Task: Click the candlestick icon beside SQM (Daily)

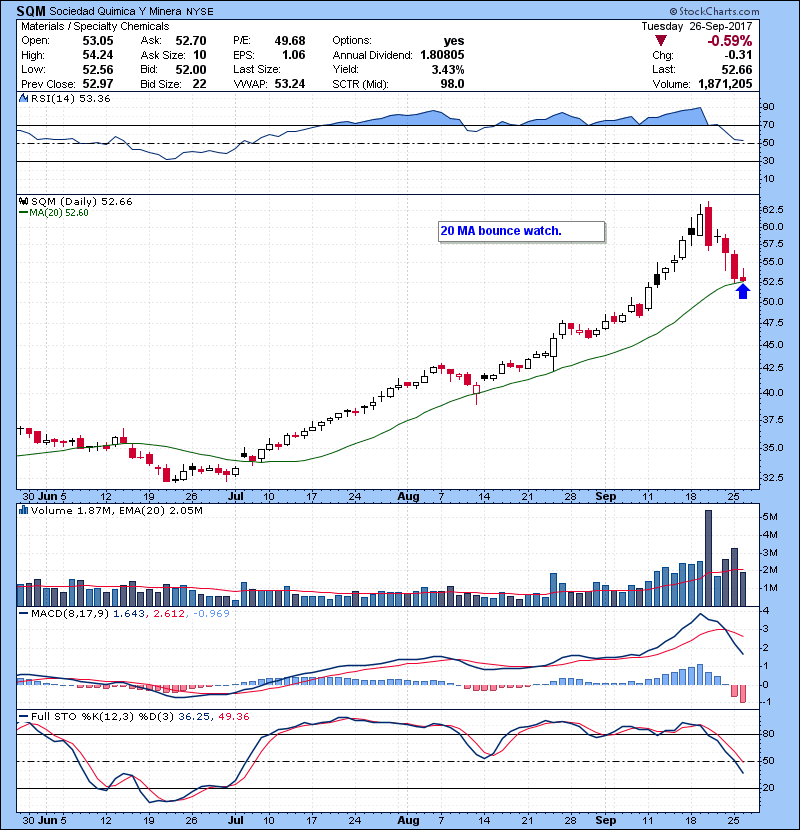Action: (23, 201)
